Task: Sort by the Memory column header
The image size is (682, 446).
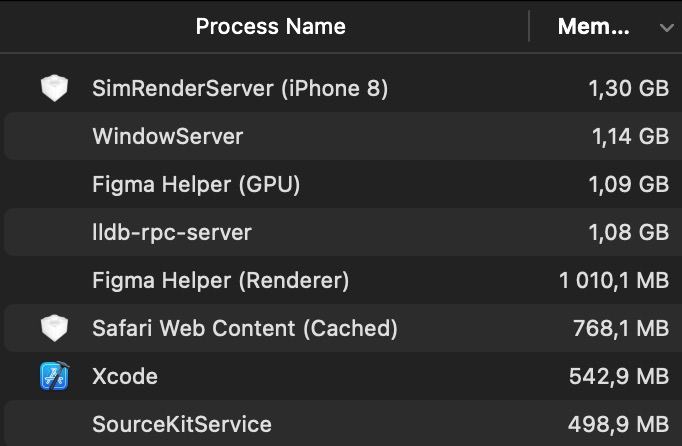Action: click(593, 27)
